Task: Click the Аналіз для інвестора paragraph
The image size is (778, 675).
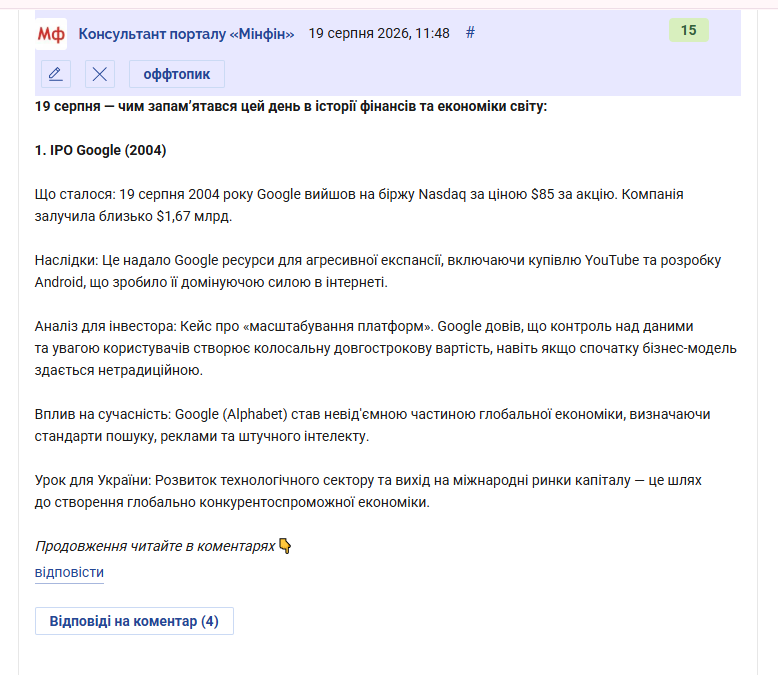Action: [386, 348]
